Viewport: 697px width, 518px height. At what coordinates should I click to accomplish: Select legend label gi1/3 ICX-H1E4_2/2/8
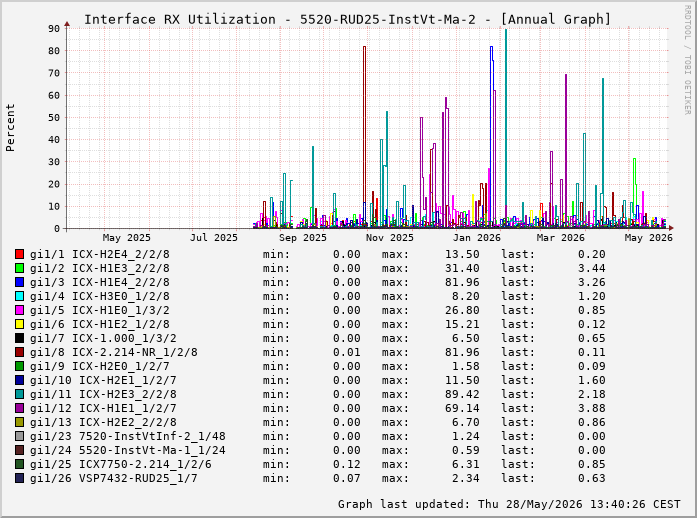point(100,282)
